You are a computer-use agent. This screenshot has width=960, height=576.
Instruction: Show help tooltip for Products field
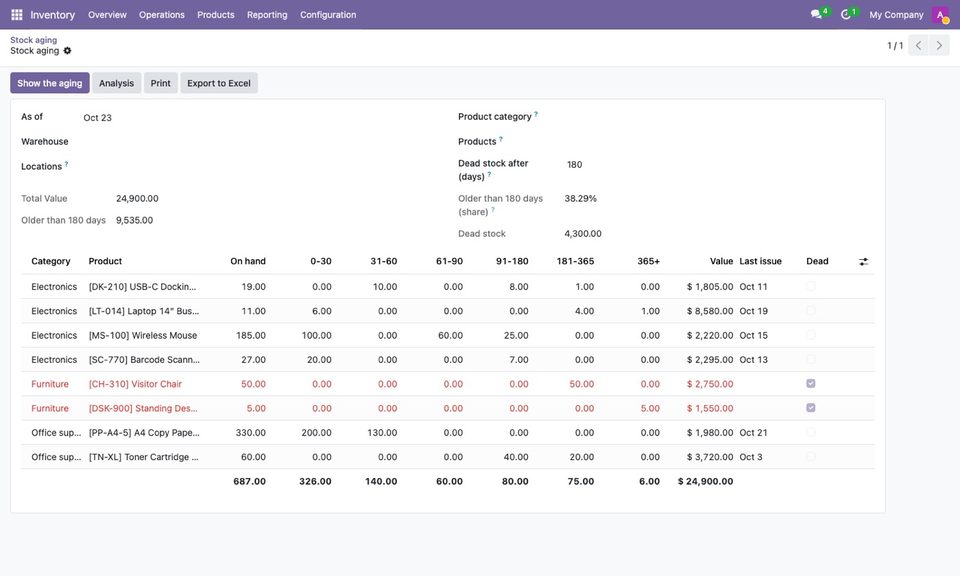pos(501,139)
